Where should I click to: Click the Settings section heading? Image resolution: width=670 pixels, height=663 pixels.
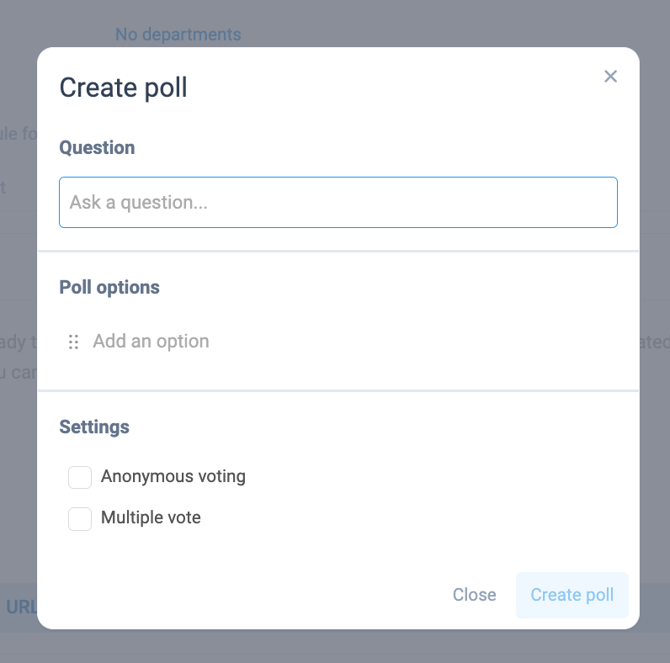coord(94,427)
